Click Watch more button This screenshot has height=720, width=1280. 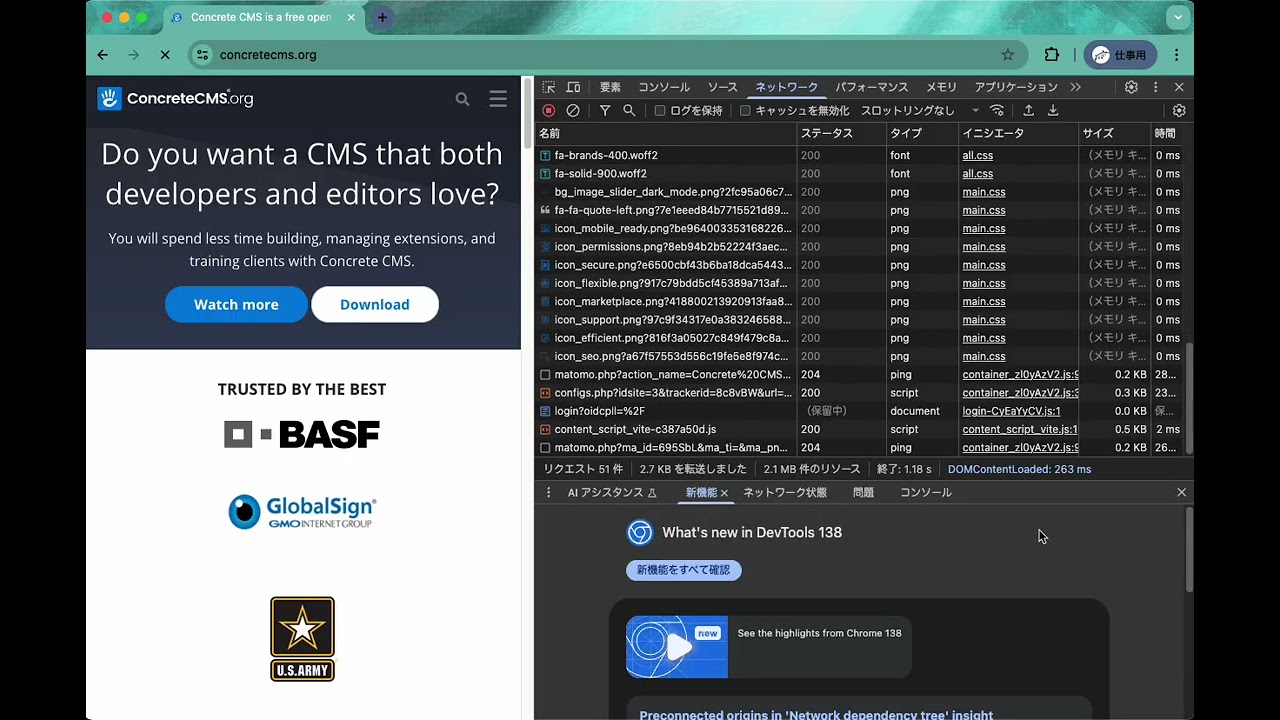(236, 305)
